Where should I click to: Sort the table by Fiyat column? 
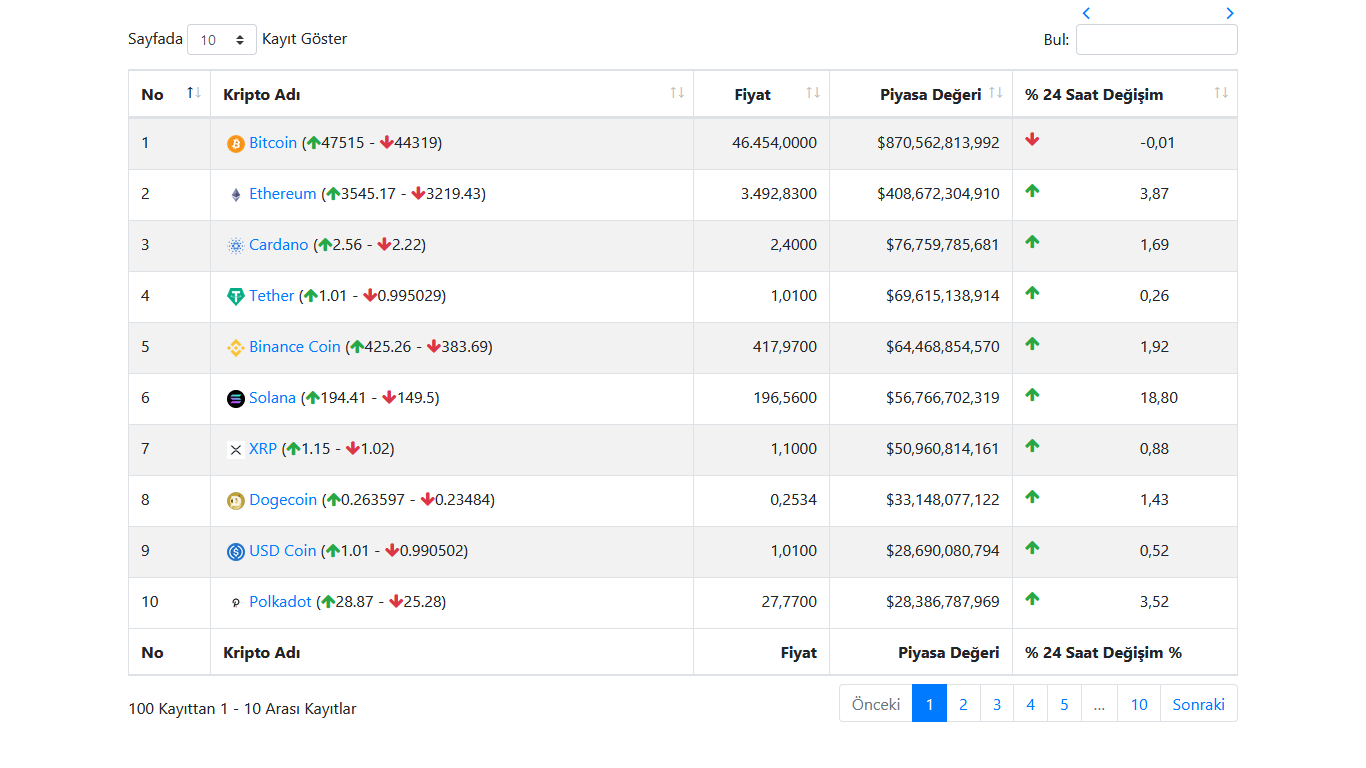(x=761, y=94)
